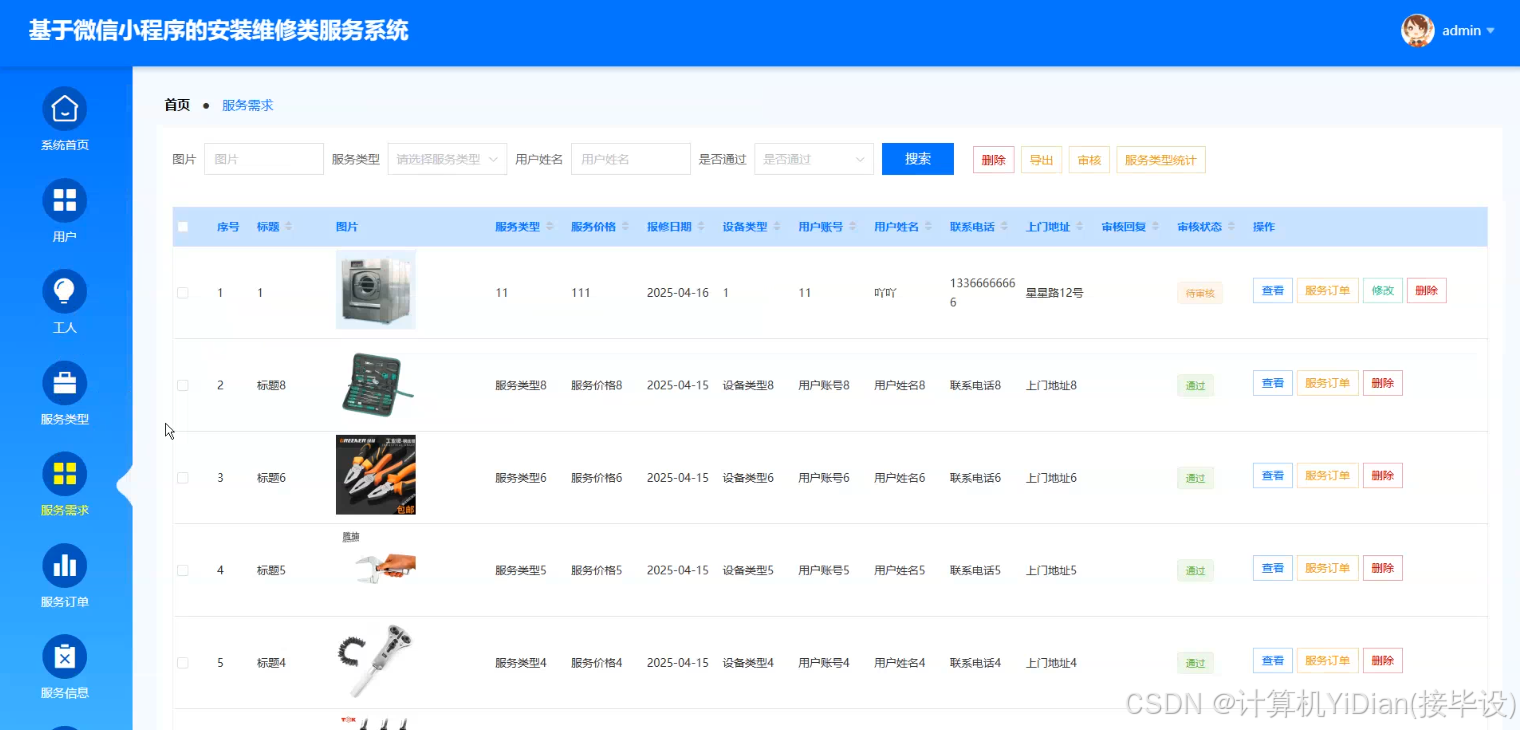Image resolution: width=1520 pixels, height=730 pixels.
Task: Select the 用户 users icon in sidebar
Action: (x=64, y=199)
